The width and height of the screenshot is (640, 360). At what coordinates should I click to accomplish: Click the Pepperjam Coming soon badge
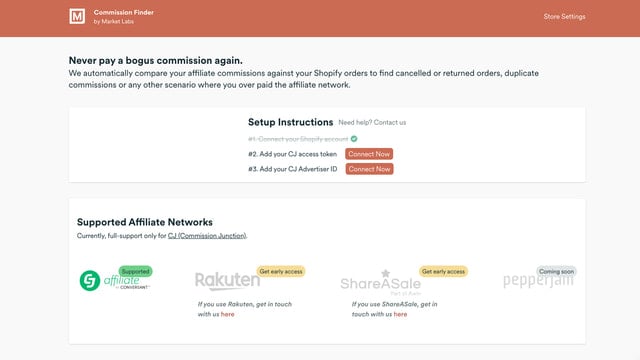tap(556, 271)
